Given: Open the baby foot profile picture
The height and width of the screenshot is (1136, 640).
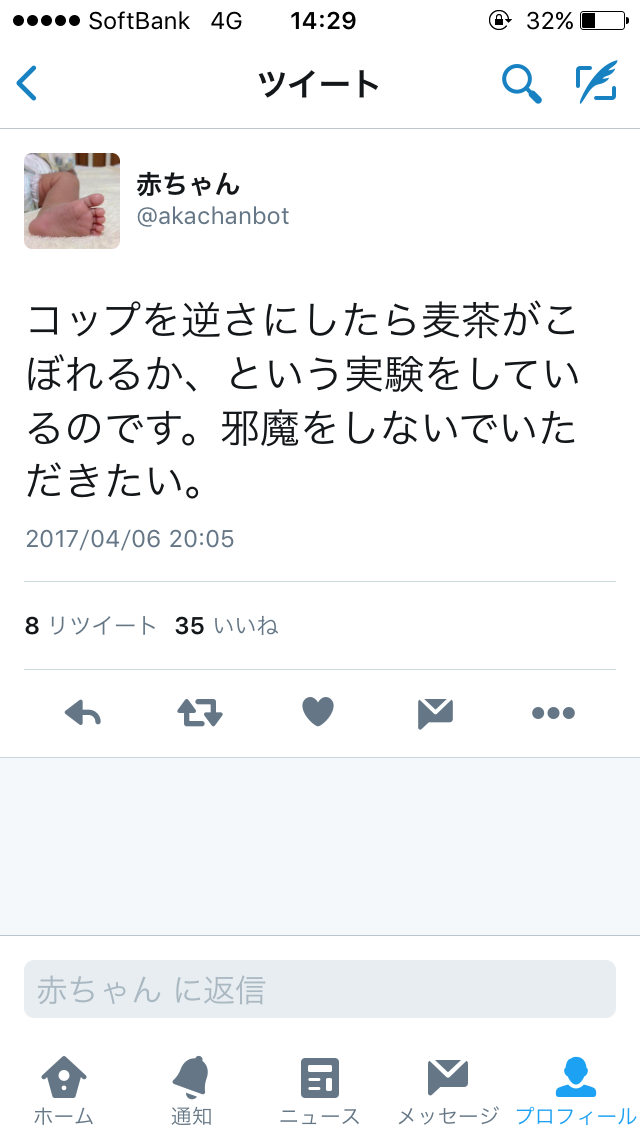Looking at the screenshot, I should pos(72,201).
